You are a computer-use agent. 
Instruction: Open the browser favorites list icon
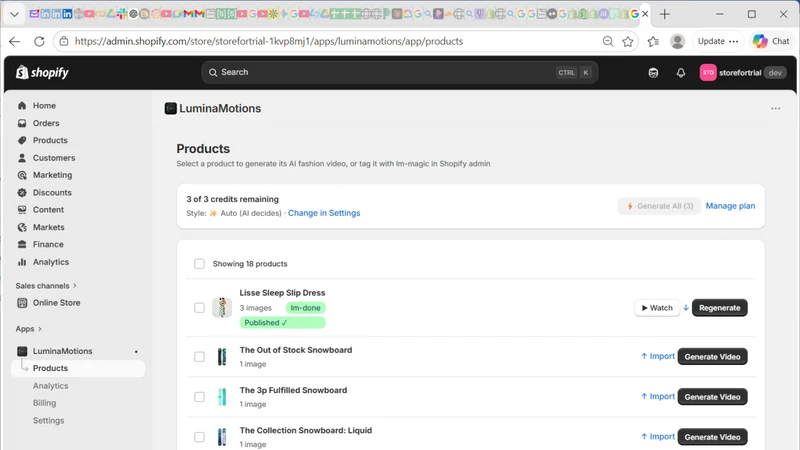(653, 41)
